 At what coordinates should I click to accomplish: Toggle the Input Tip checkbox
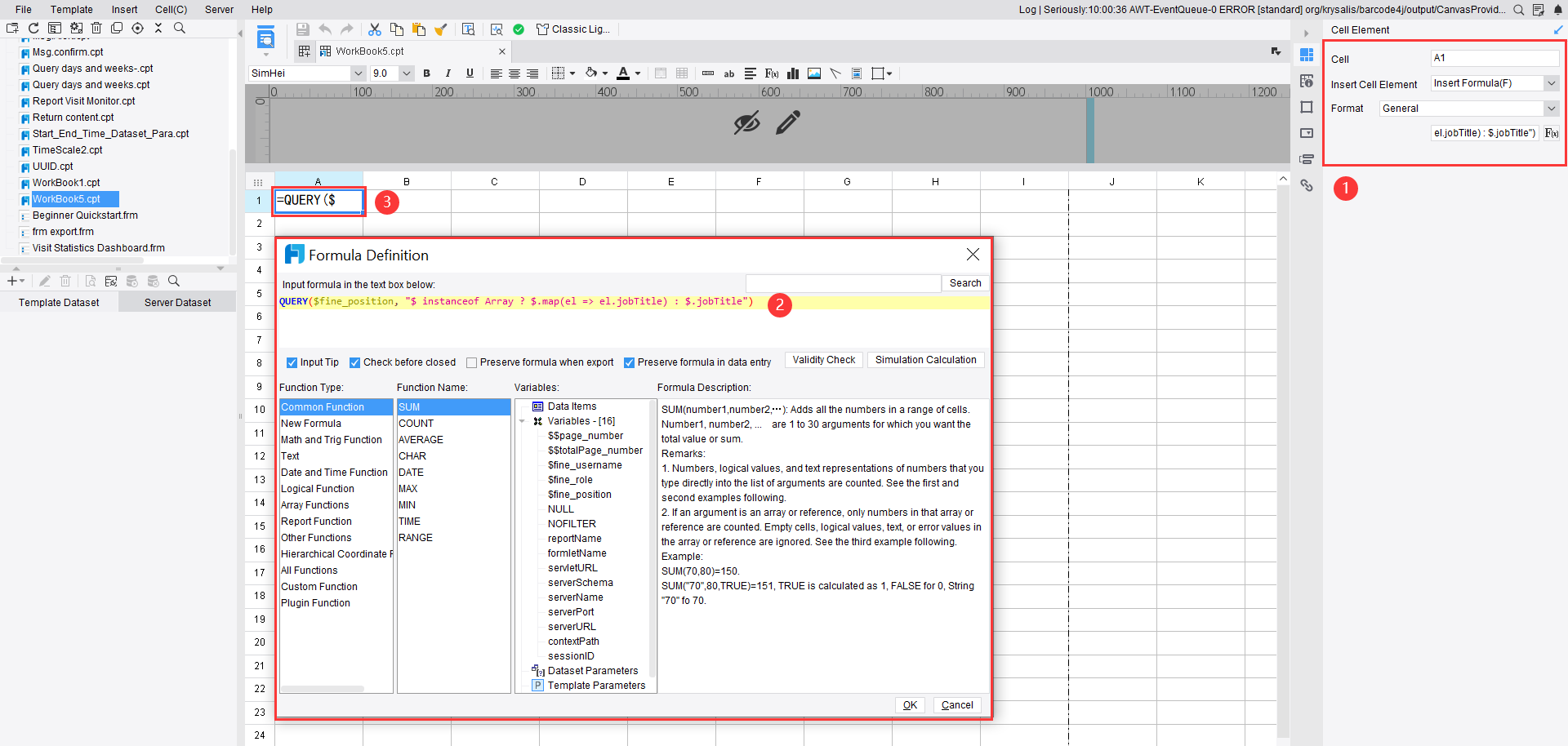click(292, 362)
